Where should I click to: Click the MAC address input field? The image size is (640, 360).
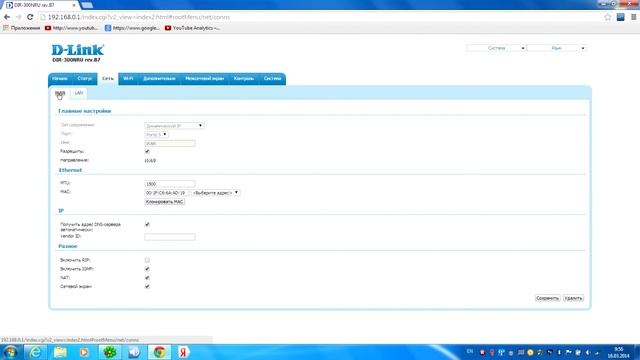tap(167, 193)
